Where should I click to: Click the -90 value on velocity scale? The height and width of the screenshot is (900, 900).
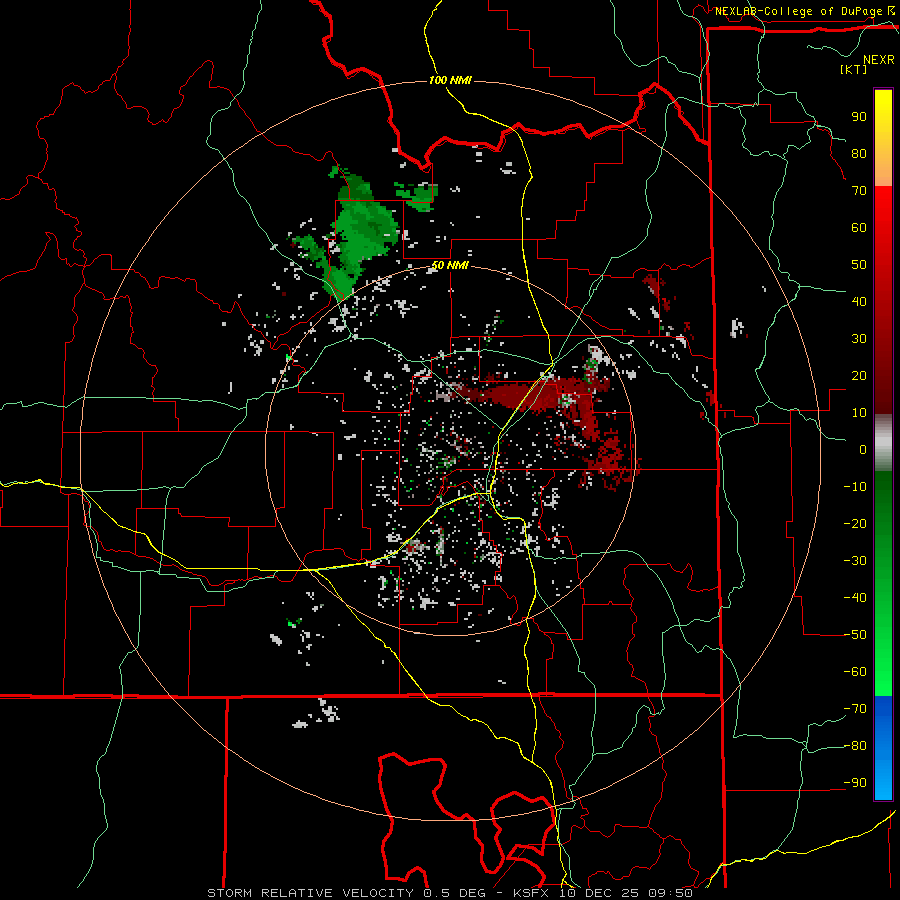click(x=855, y=783)
